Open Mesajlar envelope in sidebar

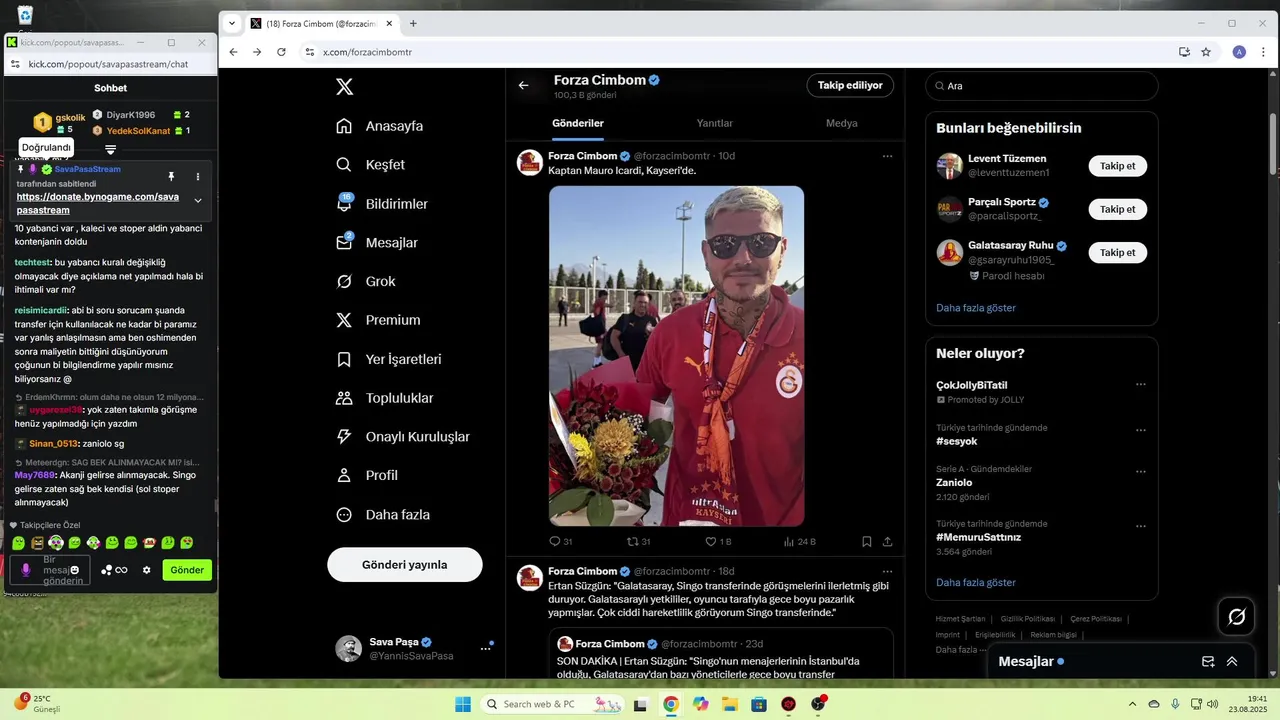pos(344,243)
